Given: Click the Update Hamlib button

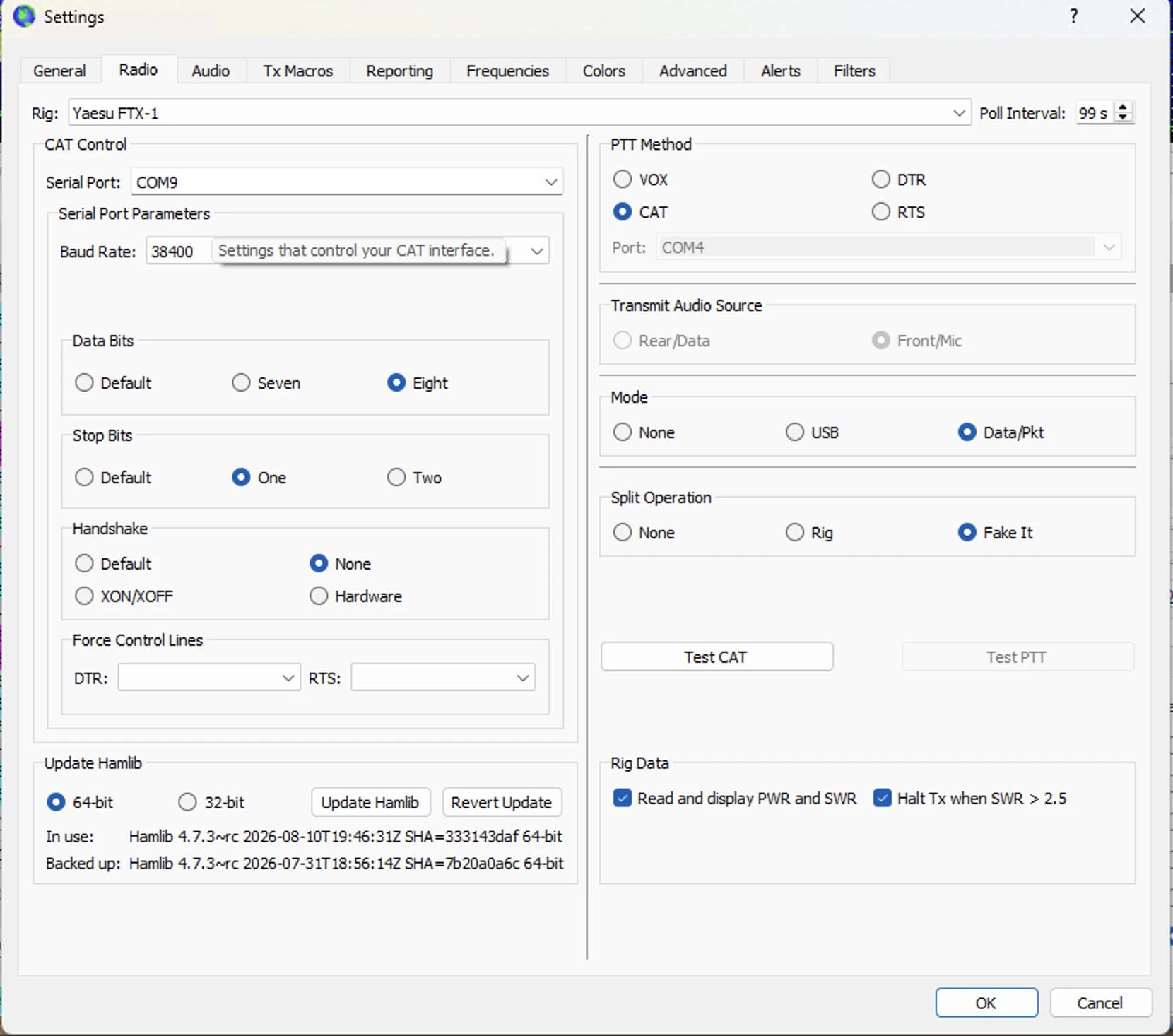Looking at the screenshot, I should pos(370,803).
